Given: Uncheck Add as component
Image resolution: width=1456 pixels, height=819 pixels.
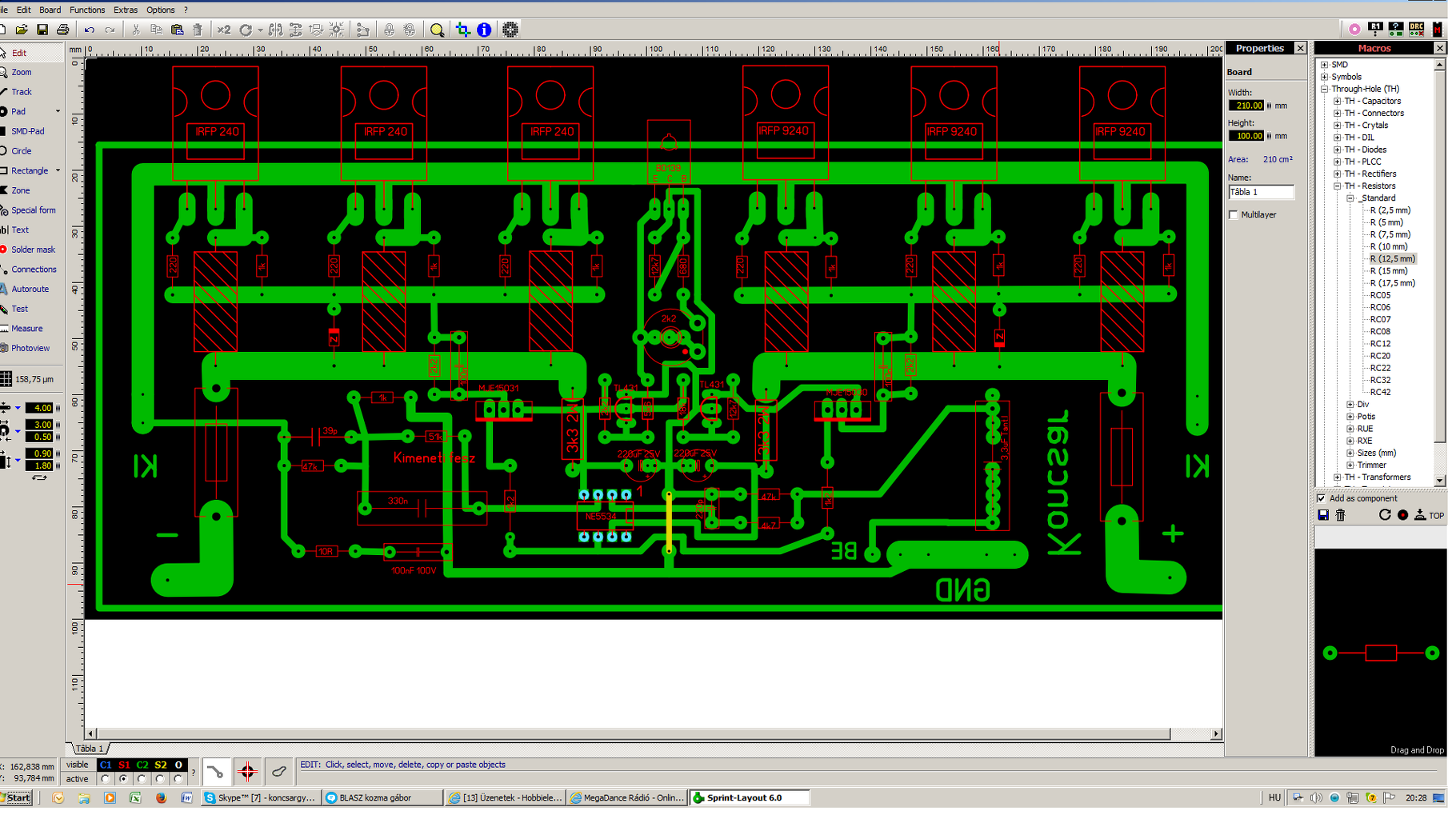Looking at the screenshot, I should tap(1322, 499).
